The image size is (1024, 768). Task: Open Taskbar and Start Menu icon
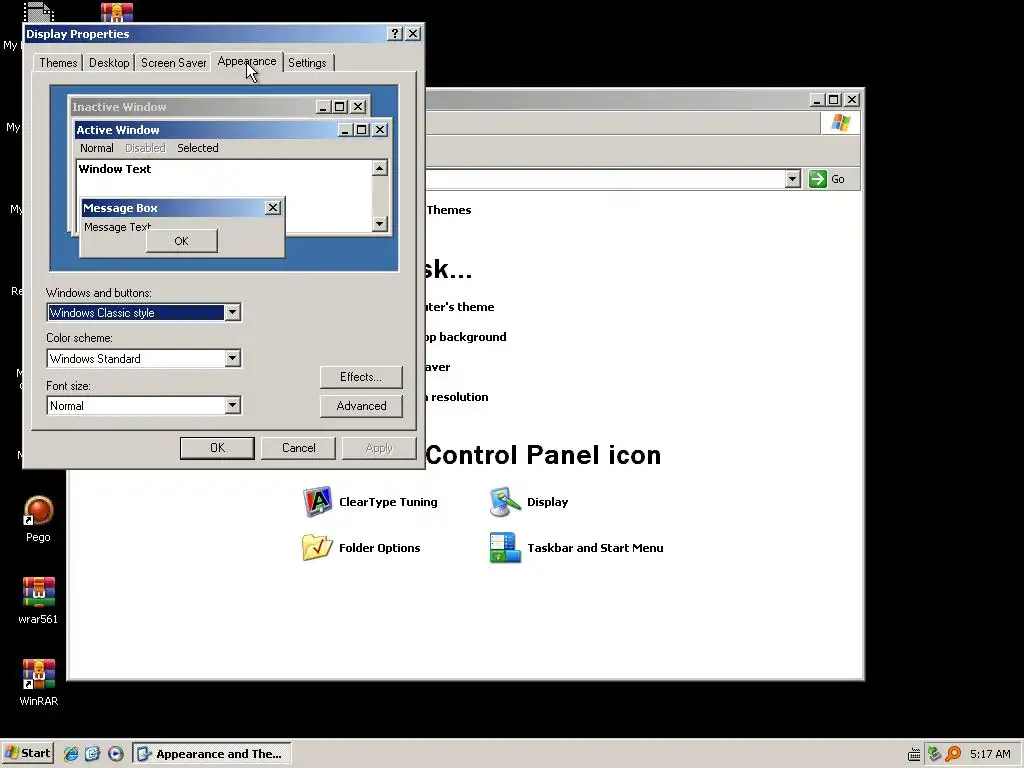click(577, 547)
